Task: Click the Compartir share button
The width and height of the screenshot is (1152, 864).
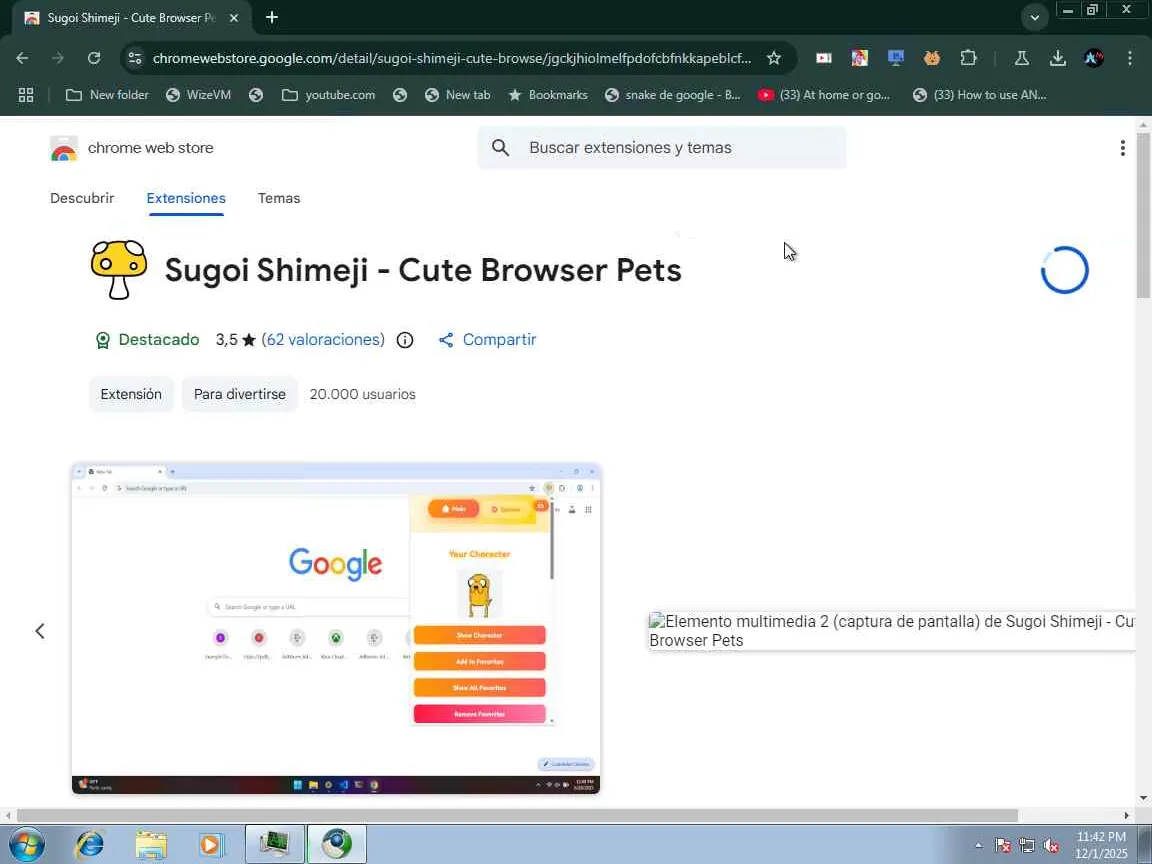Action: pyautogui.click(x=488, y=340)
